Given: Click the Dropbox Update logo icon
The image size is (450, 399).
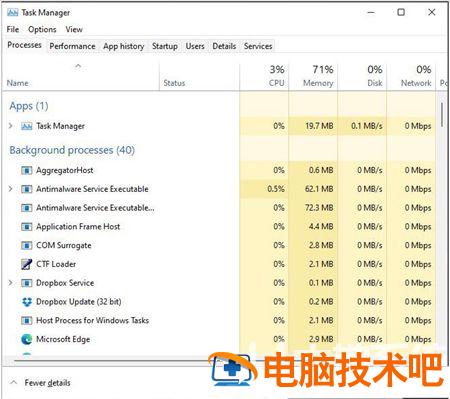Looking at the screenshot, I should (26, 302).
